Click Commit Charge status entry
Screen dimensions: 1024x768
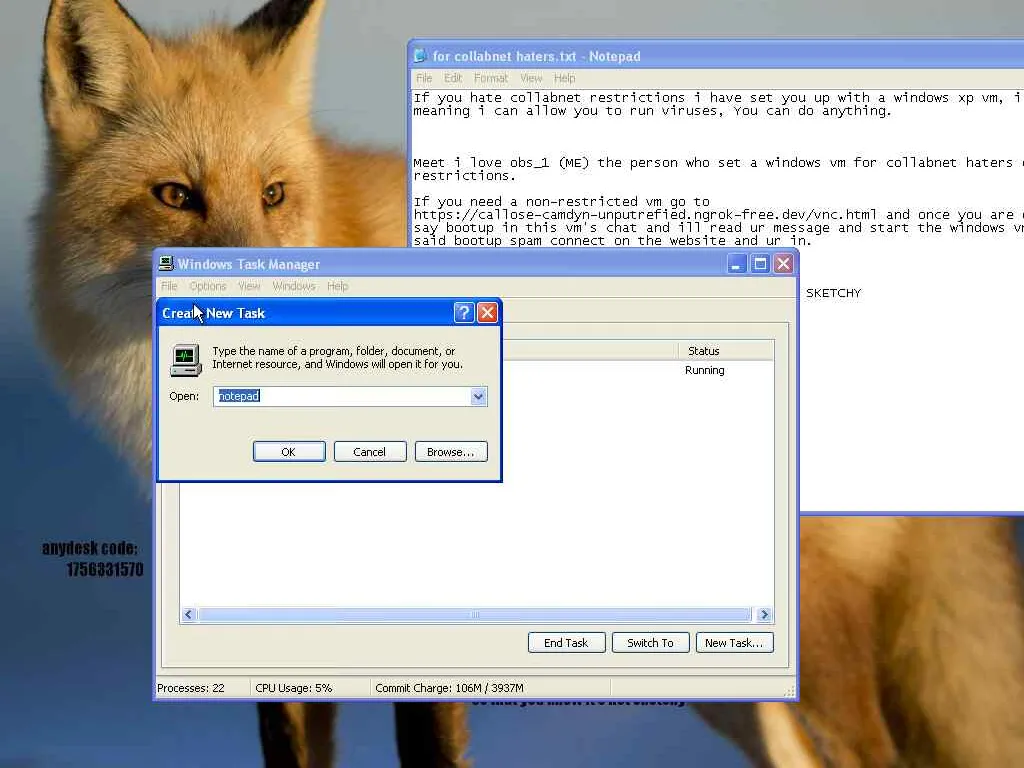pyautogui.click(x=449, y=688)
